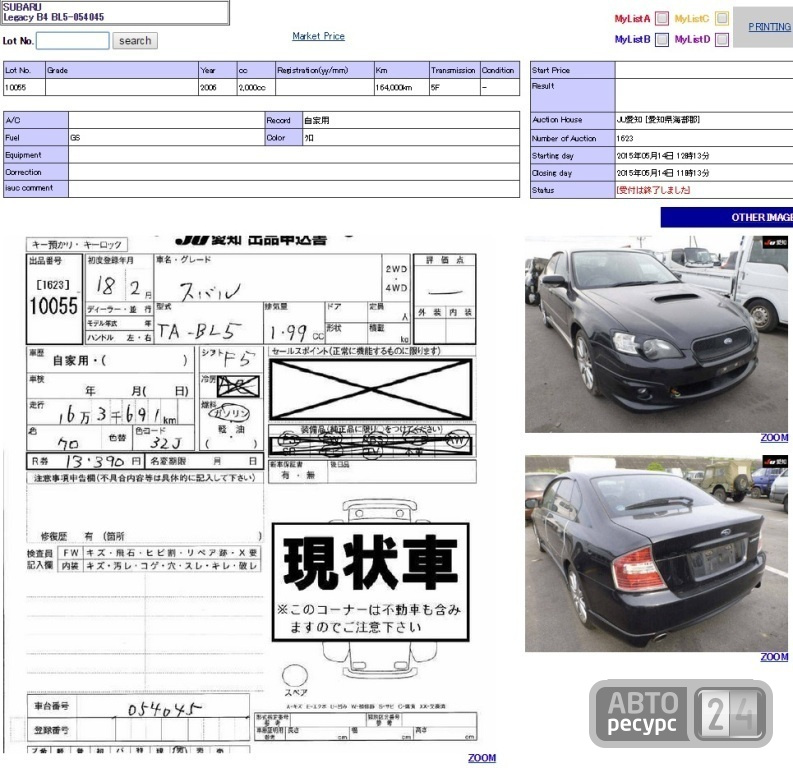
Task: Click the red Status message text
Action: [x=653, y=190]
